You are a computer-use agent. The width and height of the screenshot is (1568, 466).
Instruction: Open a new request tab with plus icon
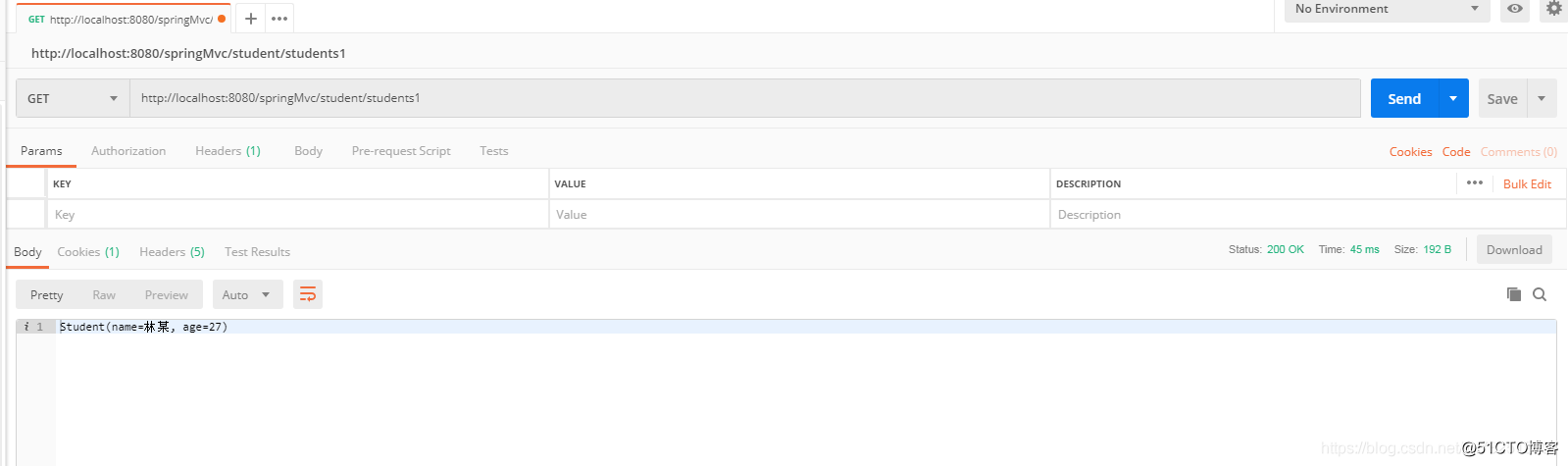click(x=251, y=19)
